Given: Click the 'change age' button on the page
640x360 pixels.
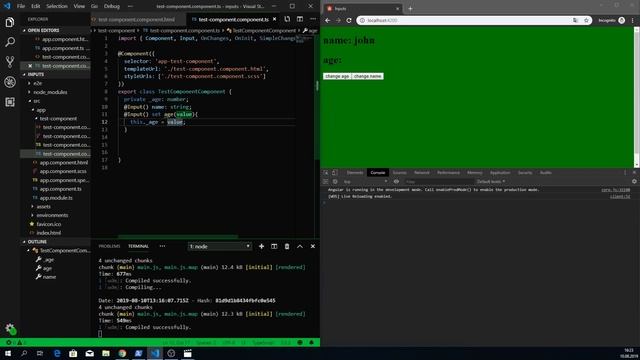Looking at the screenshot, I should click(337, 76).
